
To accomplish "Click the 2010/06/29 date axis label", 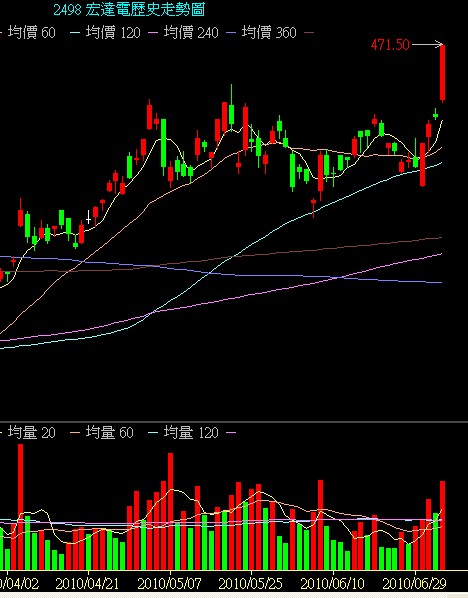I will pos(414,584).
